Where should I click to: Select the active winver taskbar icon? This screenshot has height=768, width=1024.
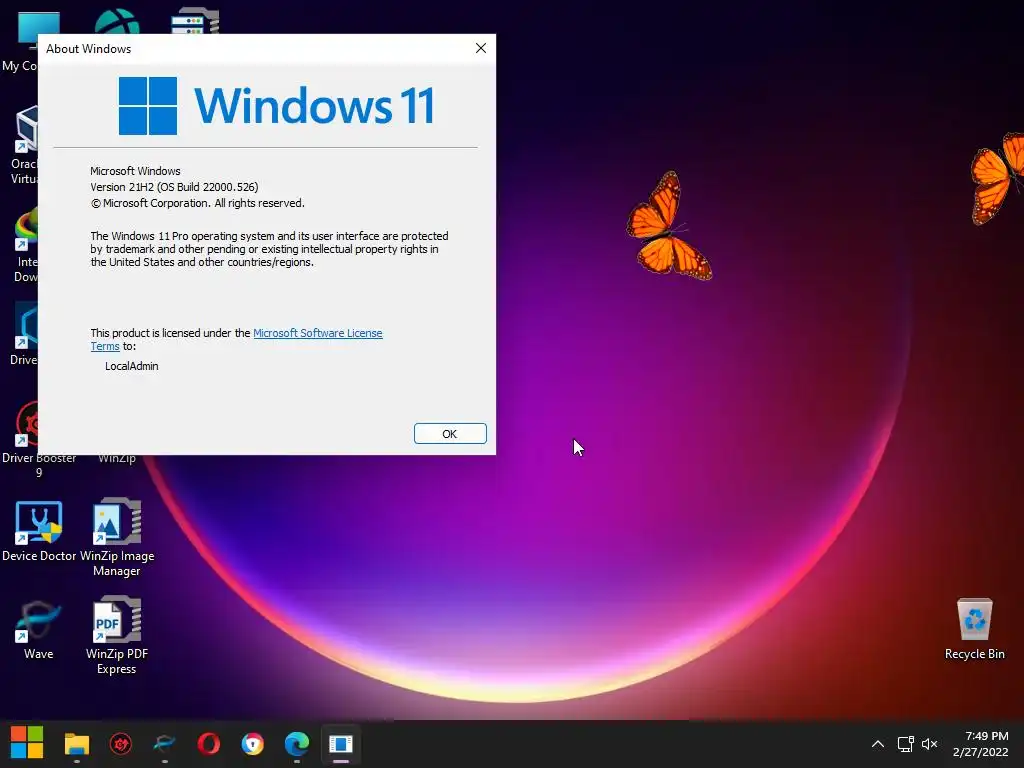pos(340,744)
